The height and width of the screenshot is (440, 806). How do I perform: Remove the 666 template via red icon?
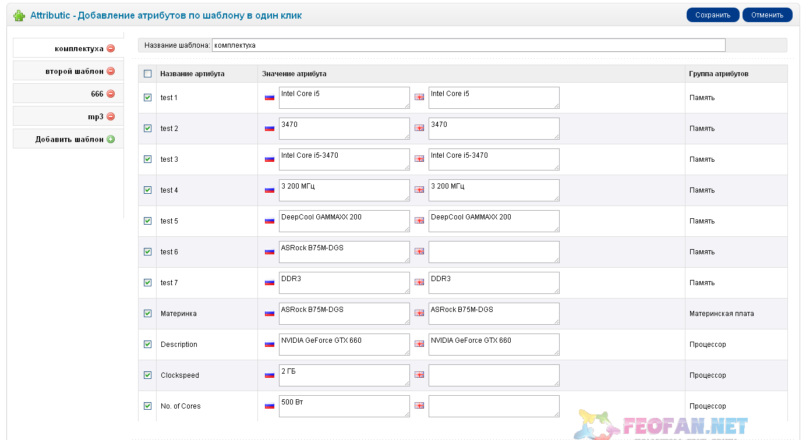[111, 94]
